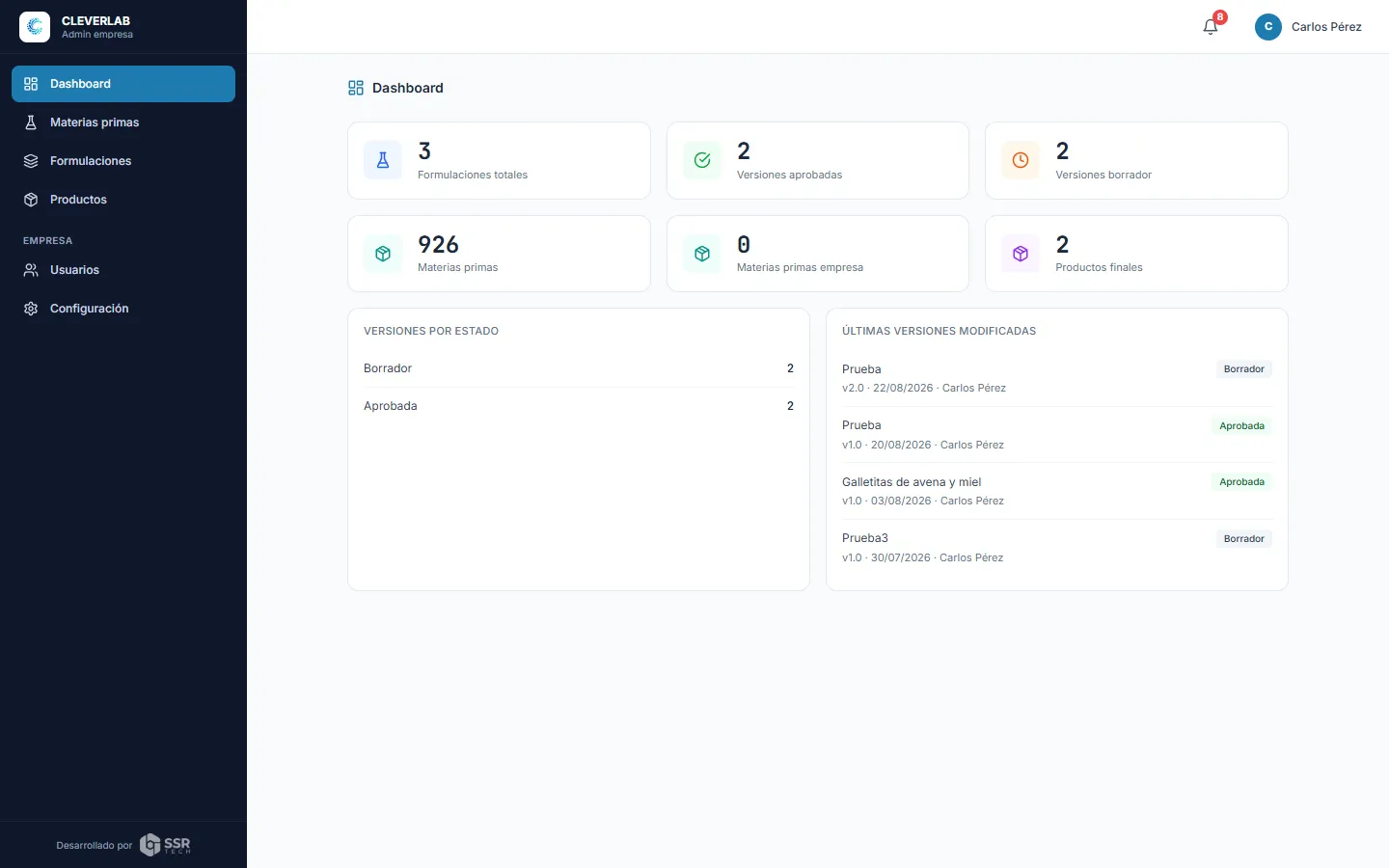Click the Aprobada badge on Prueba v1.0
1389x868 pixels.
click(1241, 425)
